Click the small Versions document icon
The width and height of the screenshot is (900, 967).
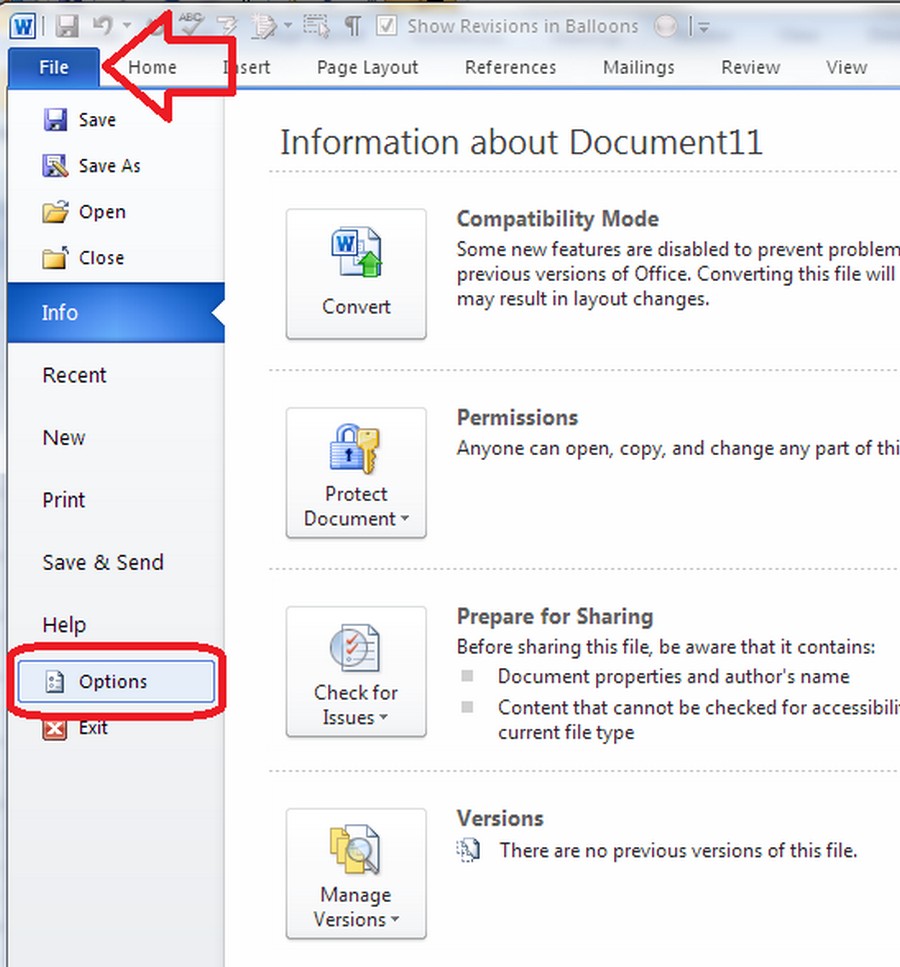click(x=468, y=850)
